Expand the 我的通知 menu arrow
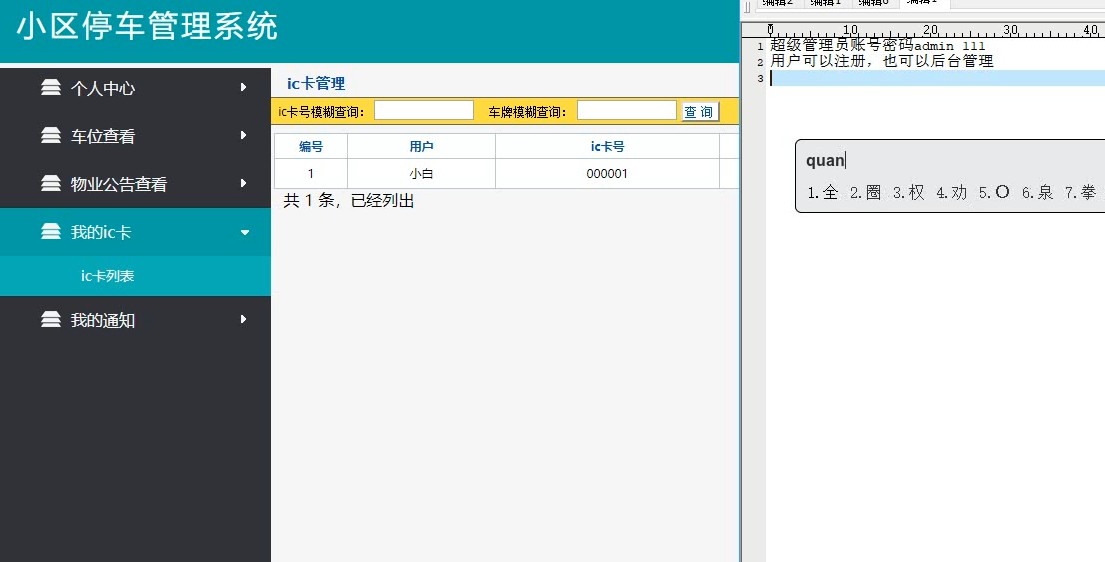This screenshot has width=1105, height=562. (244, 319)
